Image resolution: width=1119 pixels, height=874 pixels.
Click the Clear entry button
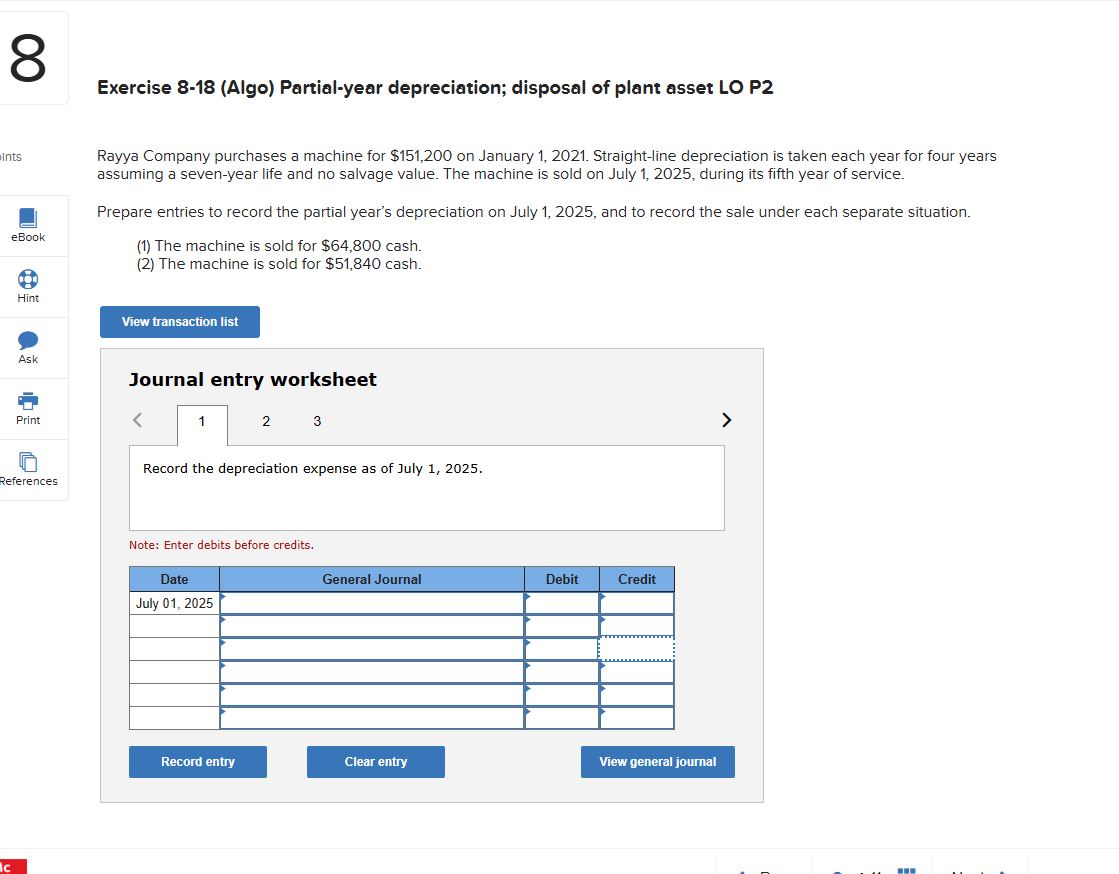pyautogui.click(x=375, y=762)
